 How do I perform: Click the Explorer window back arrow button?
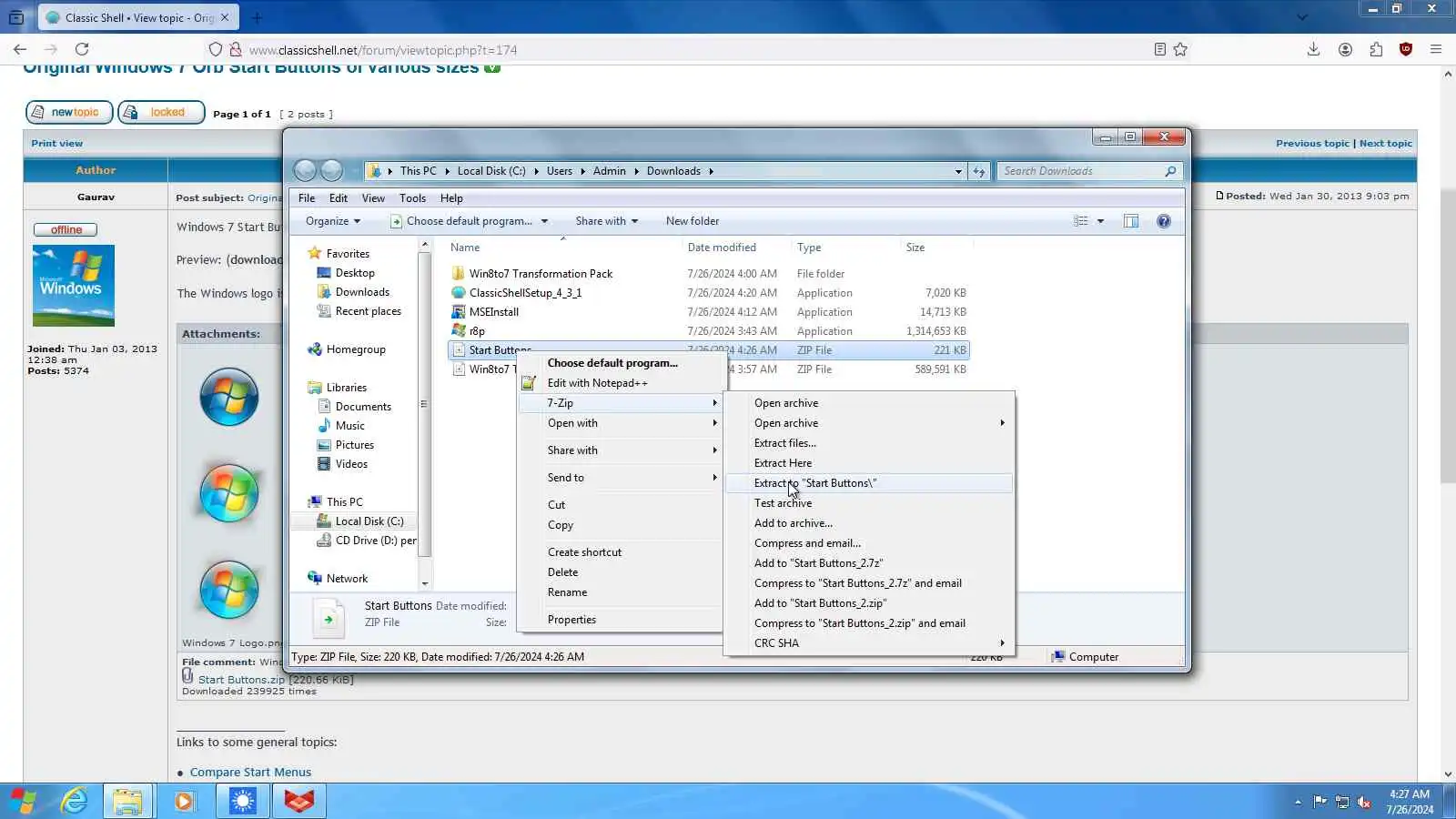(305, 170)
